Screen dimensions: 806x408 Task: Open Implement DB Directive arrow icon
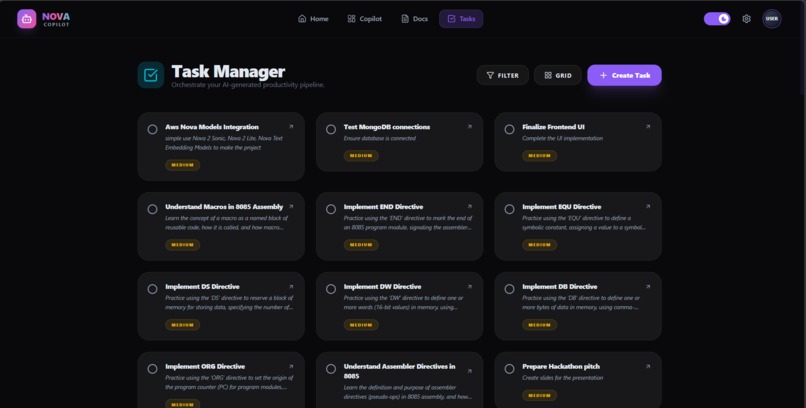point(648,287)
